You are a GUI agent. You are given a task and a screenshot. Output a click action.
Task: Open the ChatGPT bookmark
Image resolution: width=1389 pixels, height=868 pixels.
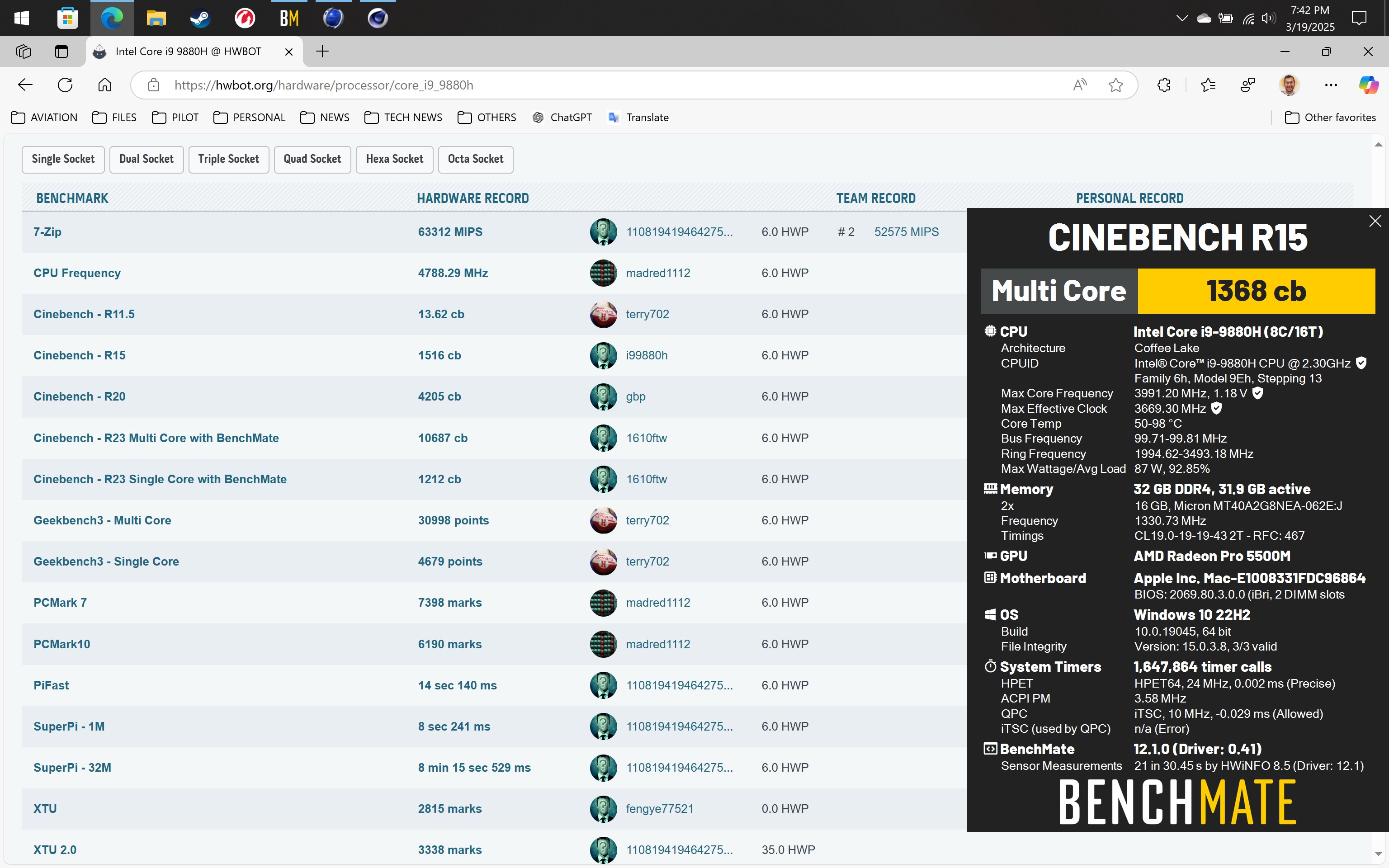(562, 117)
